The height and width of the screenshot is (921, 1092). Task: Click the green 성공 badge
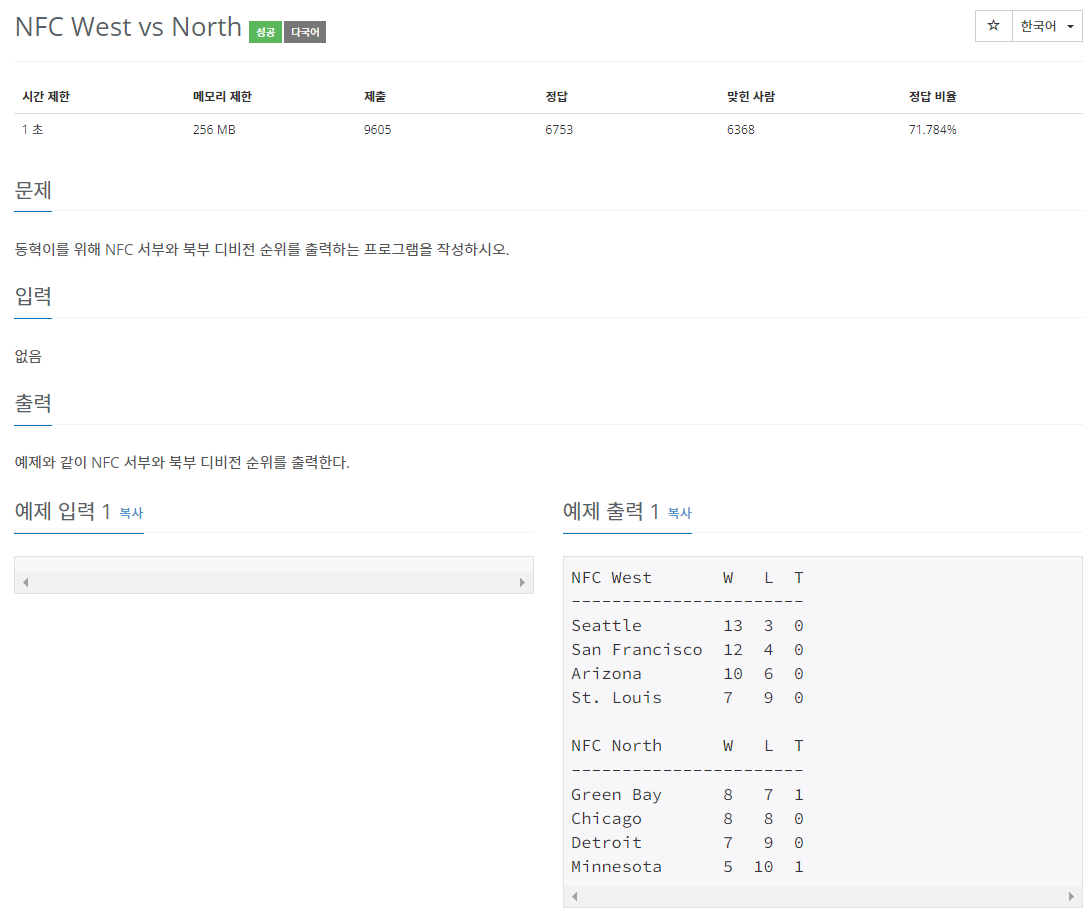[x=265, y=32]
